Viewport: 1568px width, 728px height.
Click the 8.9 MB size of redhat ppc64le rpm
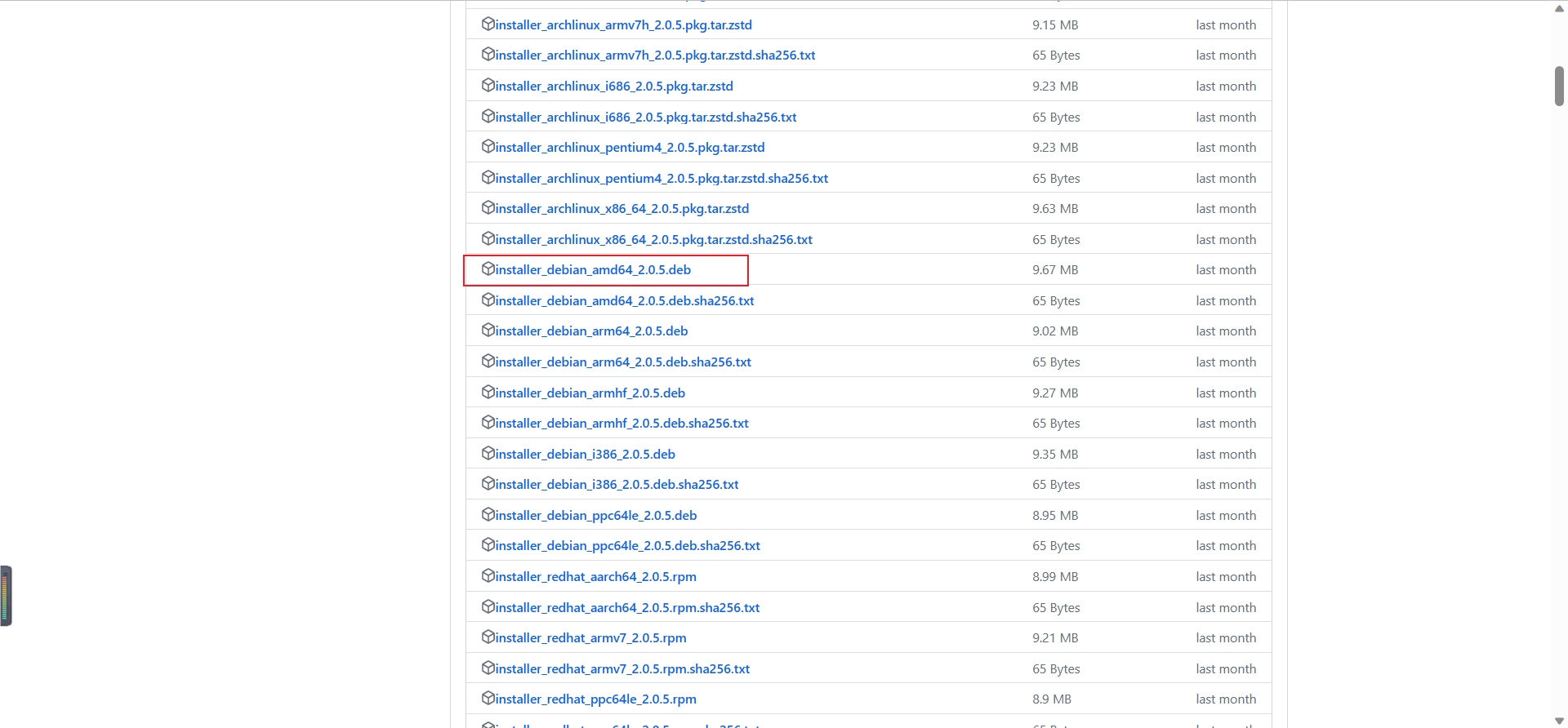pyautogui.click(x=1052, y=699)
